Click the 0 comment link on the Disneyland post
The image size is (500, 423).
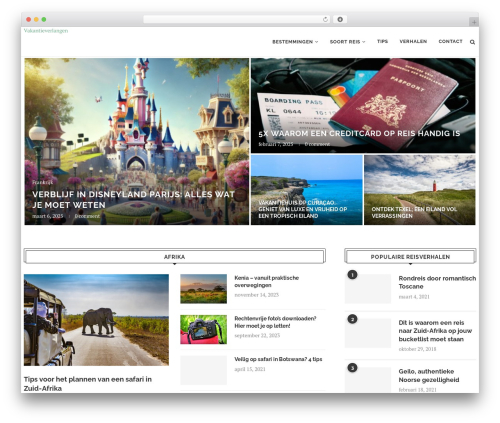87,216
